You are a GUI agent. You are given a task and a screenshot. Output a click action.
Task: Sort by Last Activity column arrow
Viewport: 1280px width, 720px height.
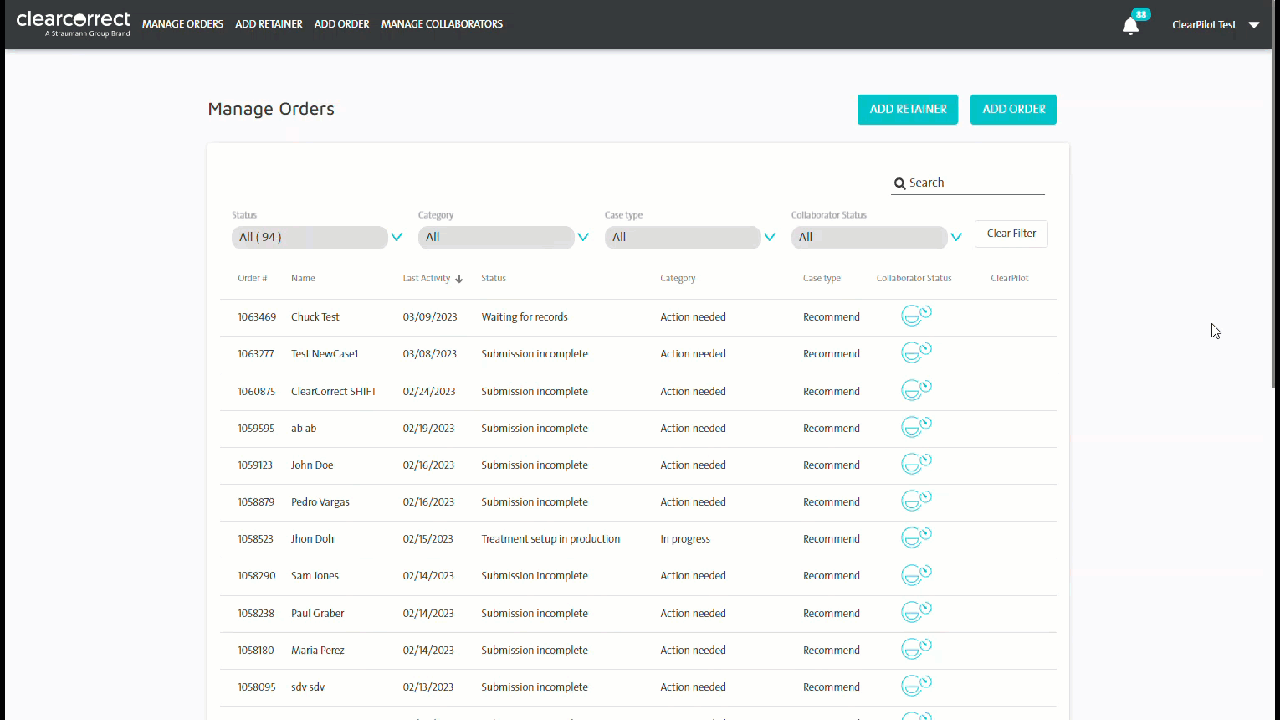click(459, 279)
